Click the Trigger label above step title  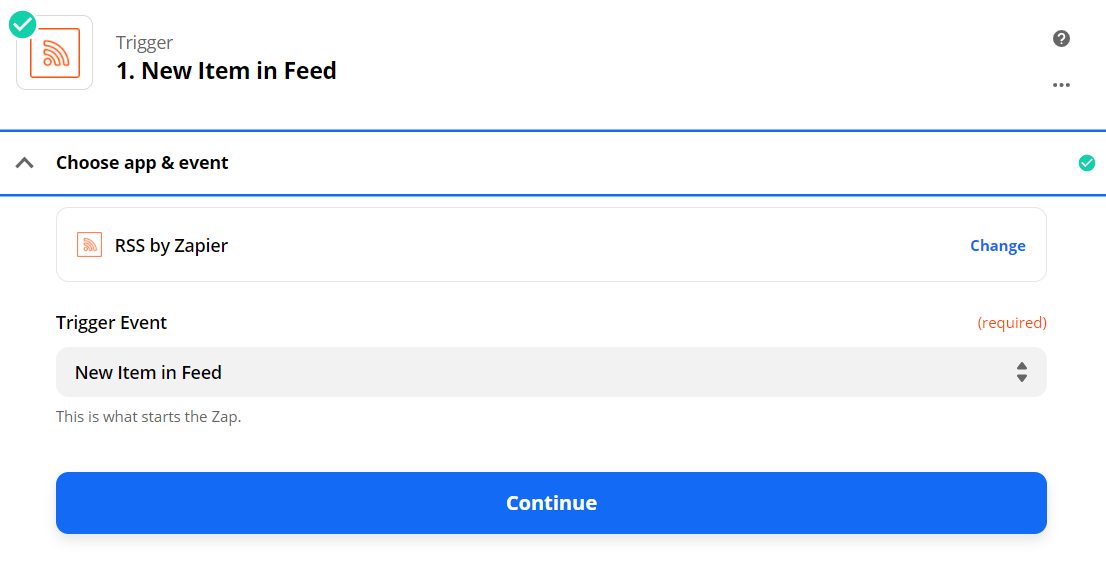(144, 42)
